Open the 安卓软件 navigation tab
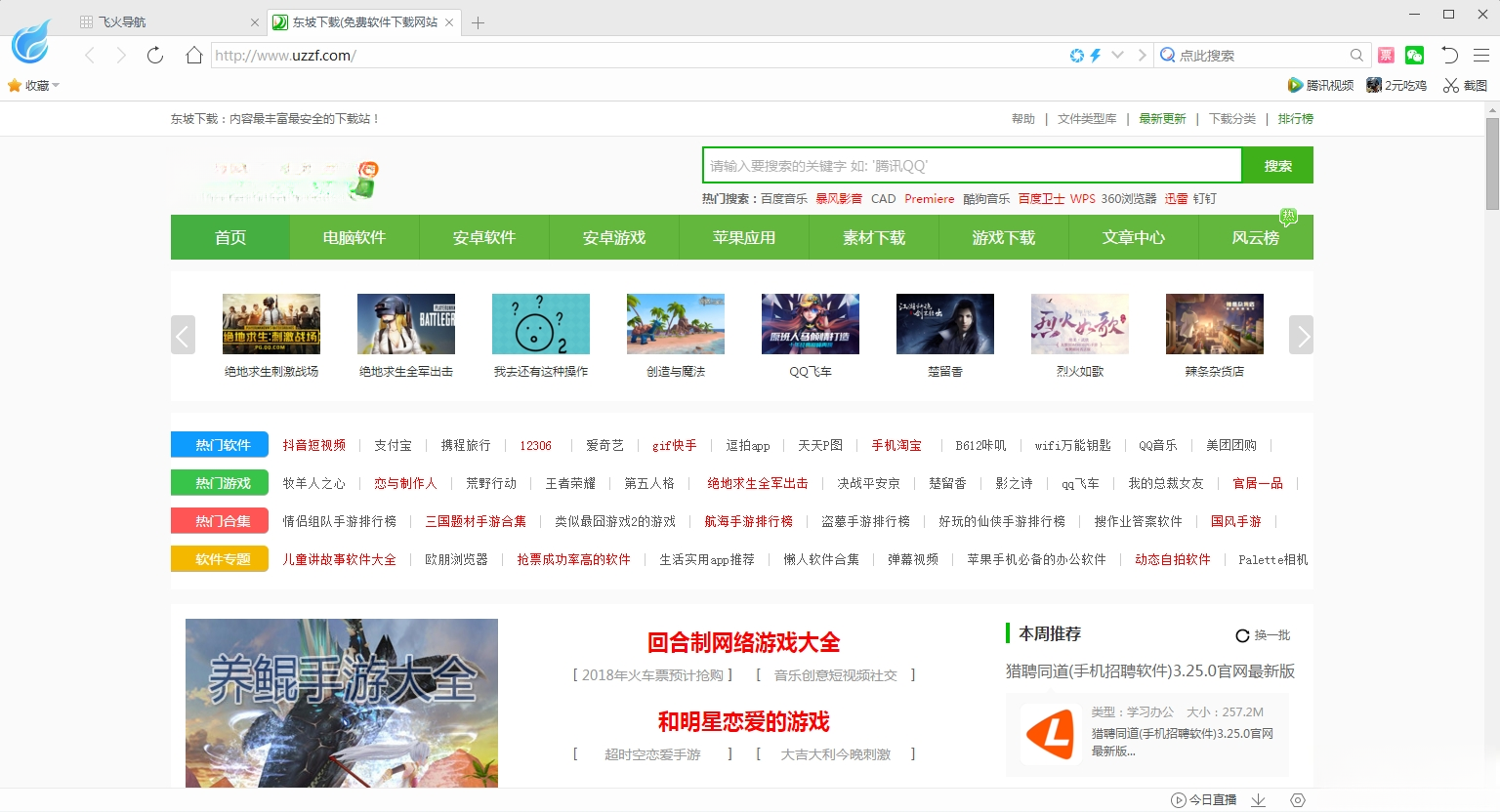Screen dimensions: 1500x812 (x=484, y=237)
